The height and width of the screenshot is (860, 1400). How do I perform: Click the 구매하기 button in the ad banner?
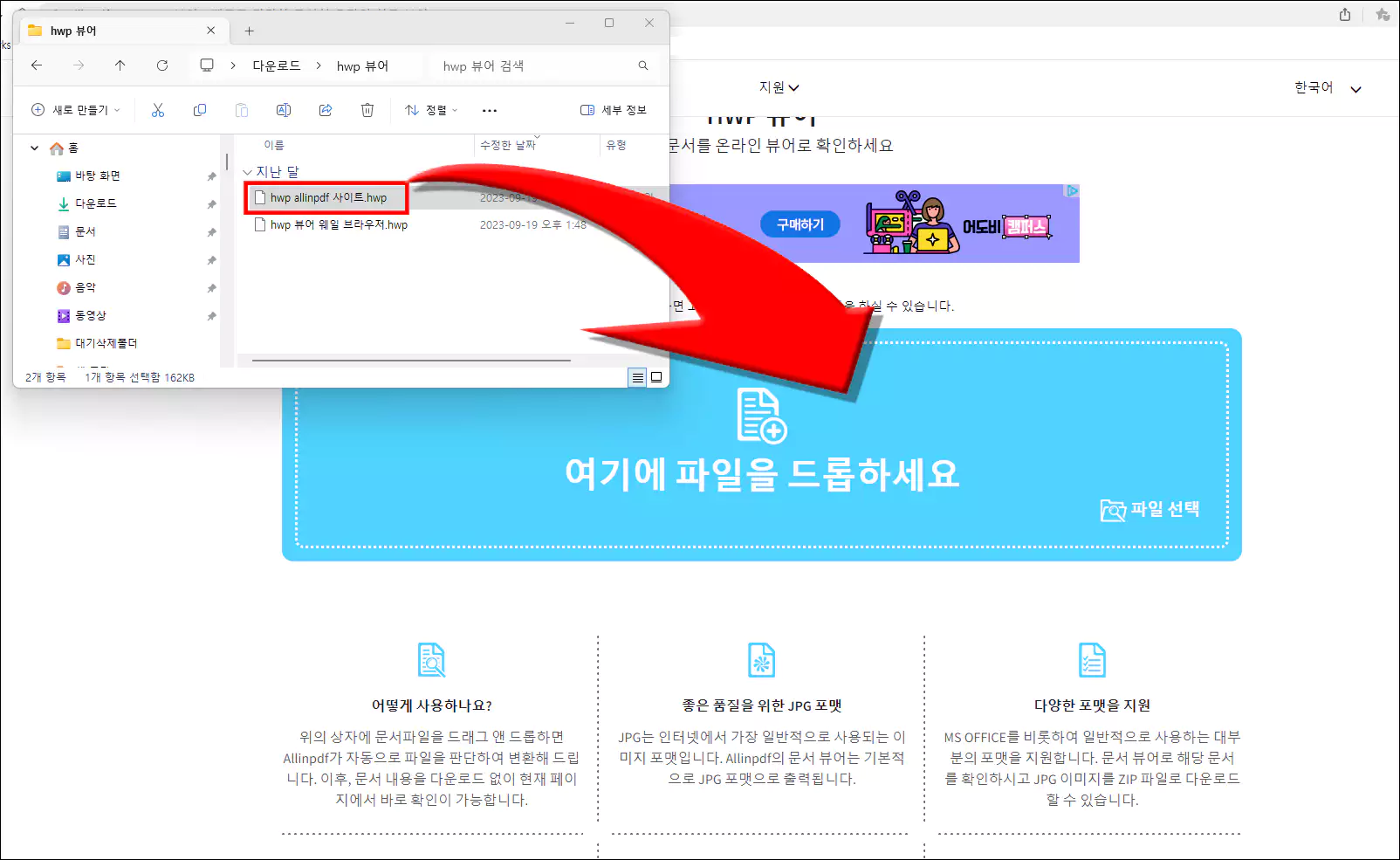click(800, 224)
